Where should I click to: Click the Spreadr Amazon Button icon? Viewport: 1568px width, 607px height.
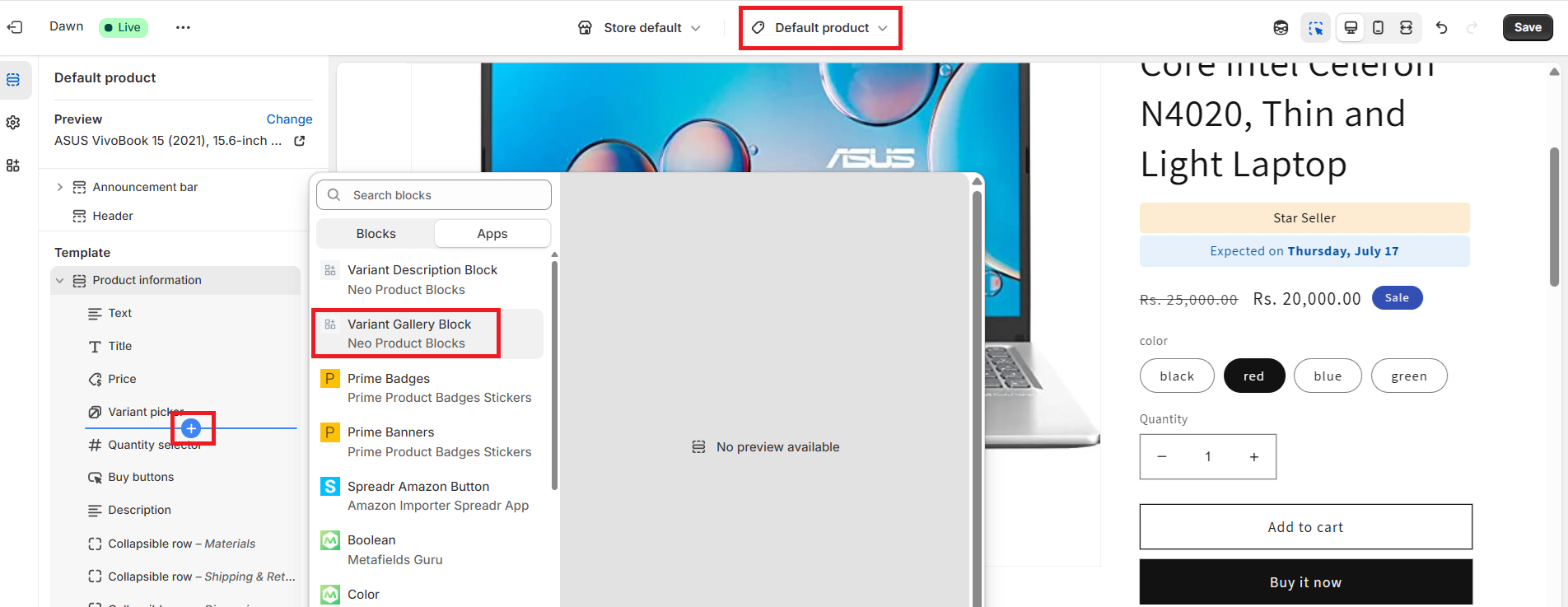(330, 487)
